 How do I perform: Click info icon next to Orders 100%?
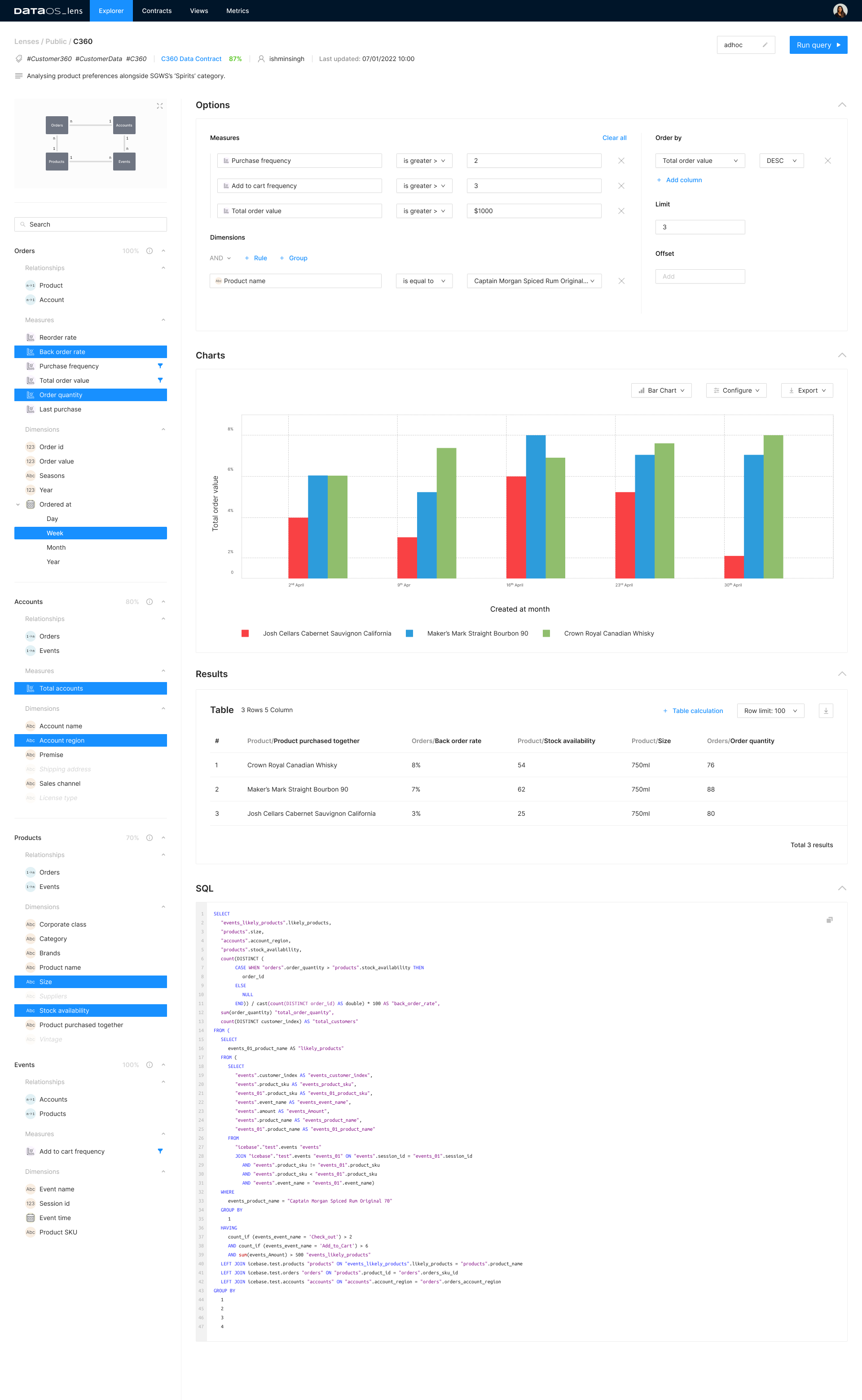(150, 251)
